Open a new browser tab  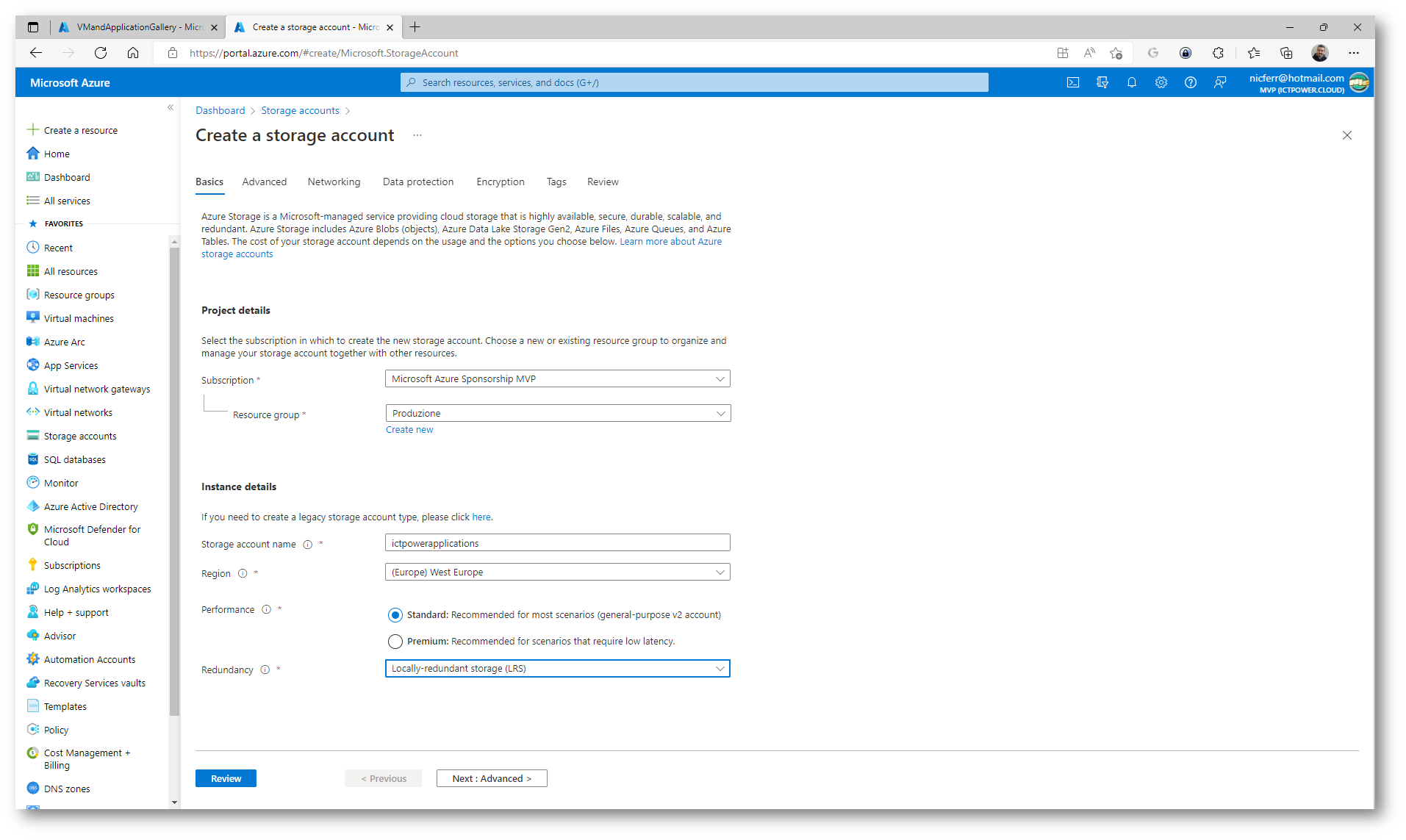[x=415, y=27]
